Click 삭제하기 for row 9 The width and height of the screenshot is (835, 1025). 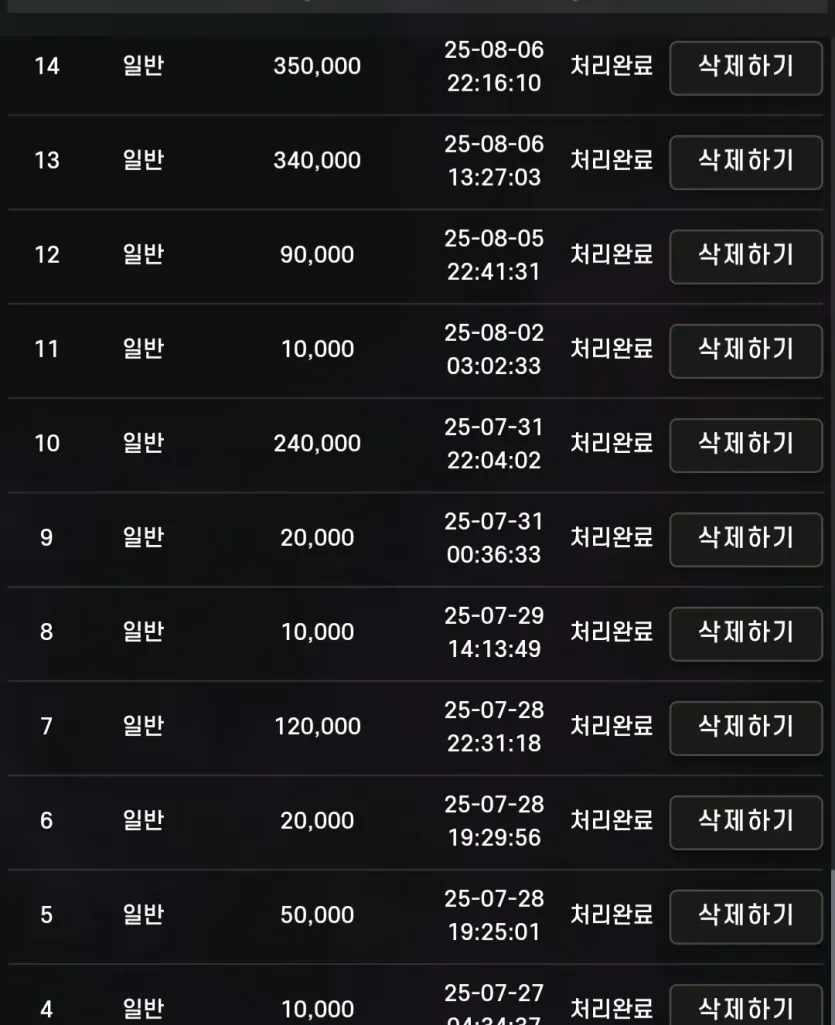point(745,539)
